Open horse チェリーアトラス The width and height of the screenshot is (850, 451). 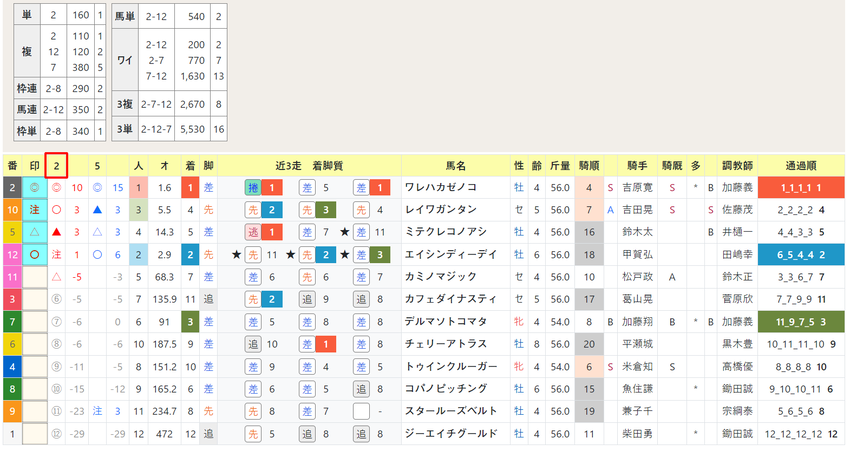(446, 344)
